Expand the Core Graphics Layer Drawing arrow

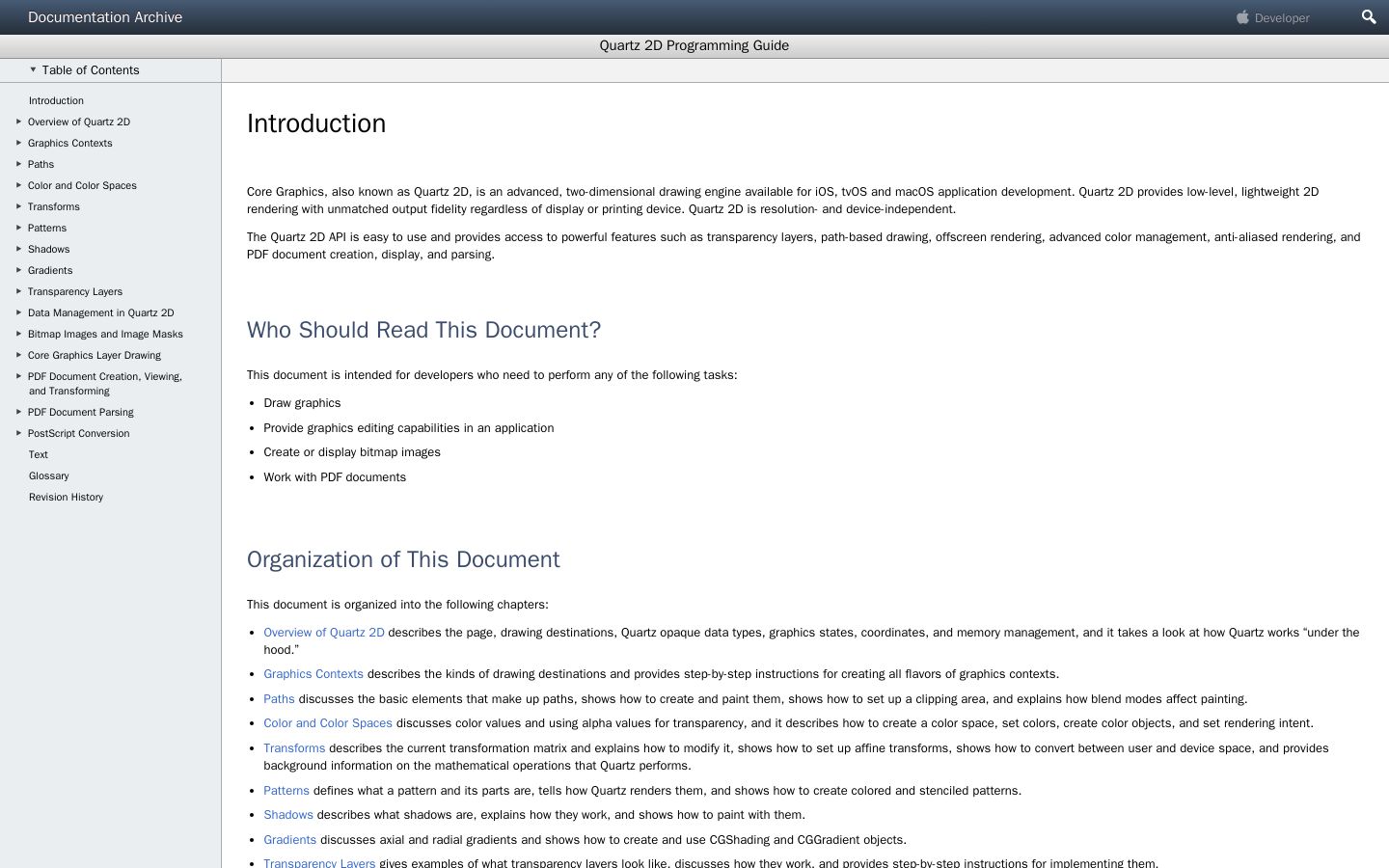(18, 355)
